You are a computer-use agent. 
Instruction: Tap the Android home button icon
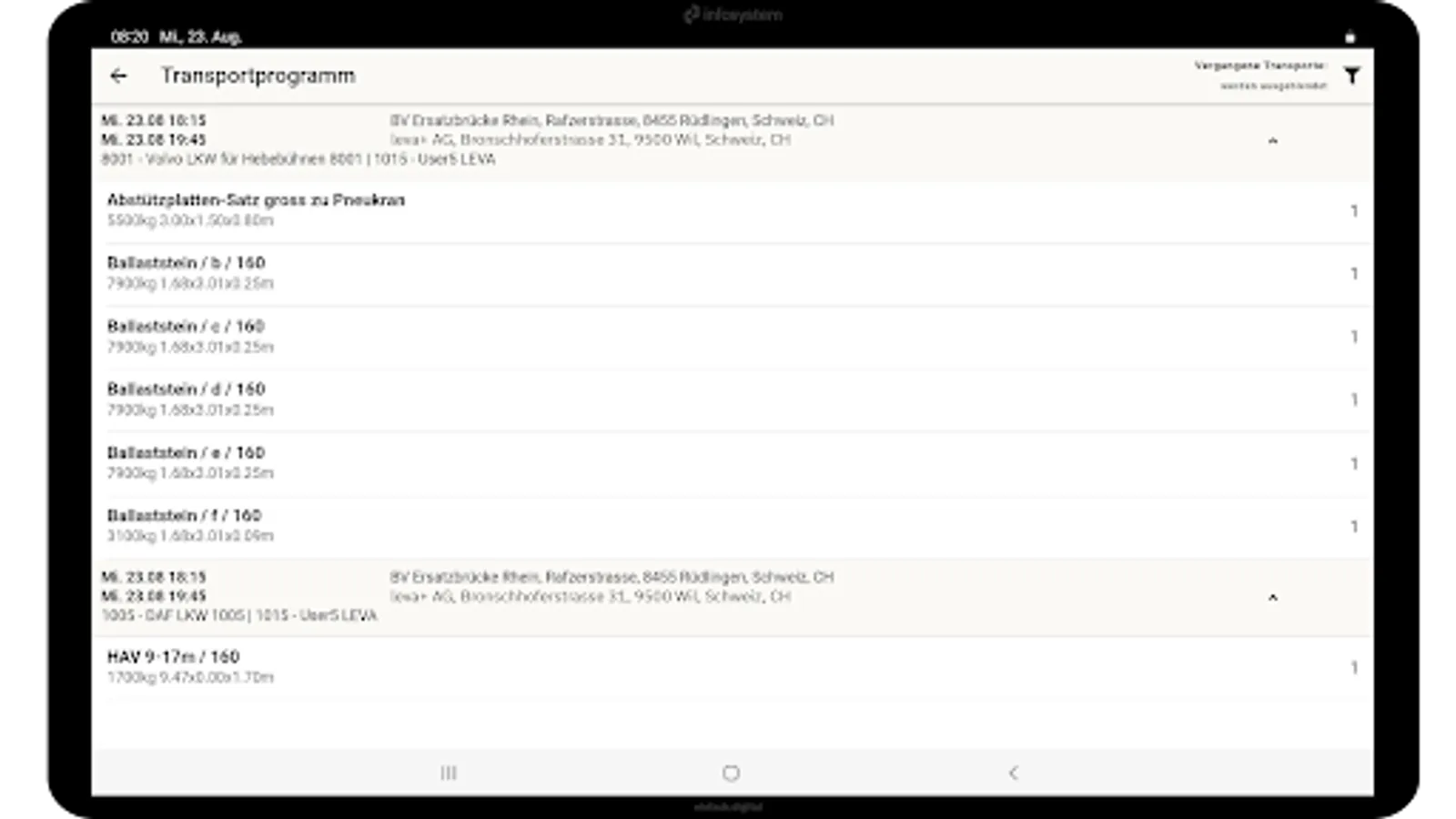click(731, 773)
